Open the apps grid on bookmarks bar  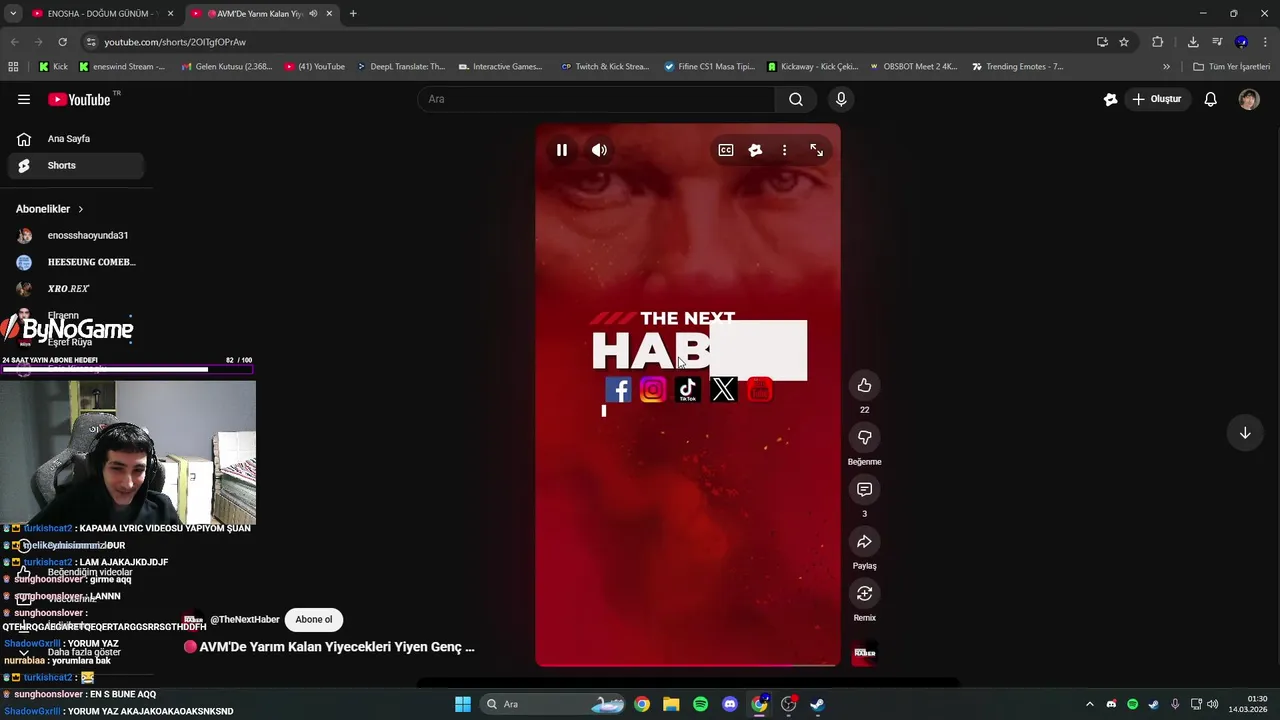(x=13, y=67)
